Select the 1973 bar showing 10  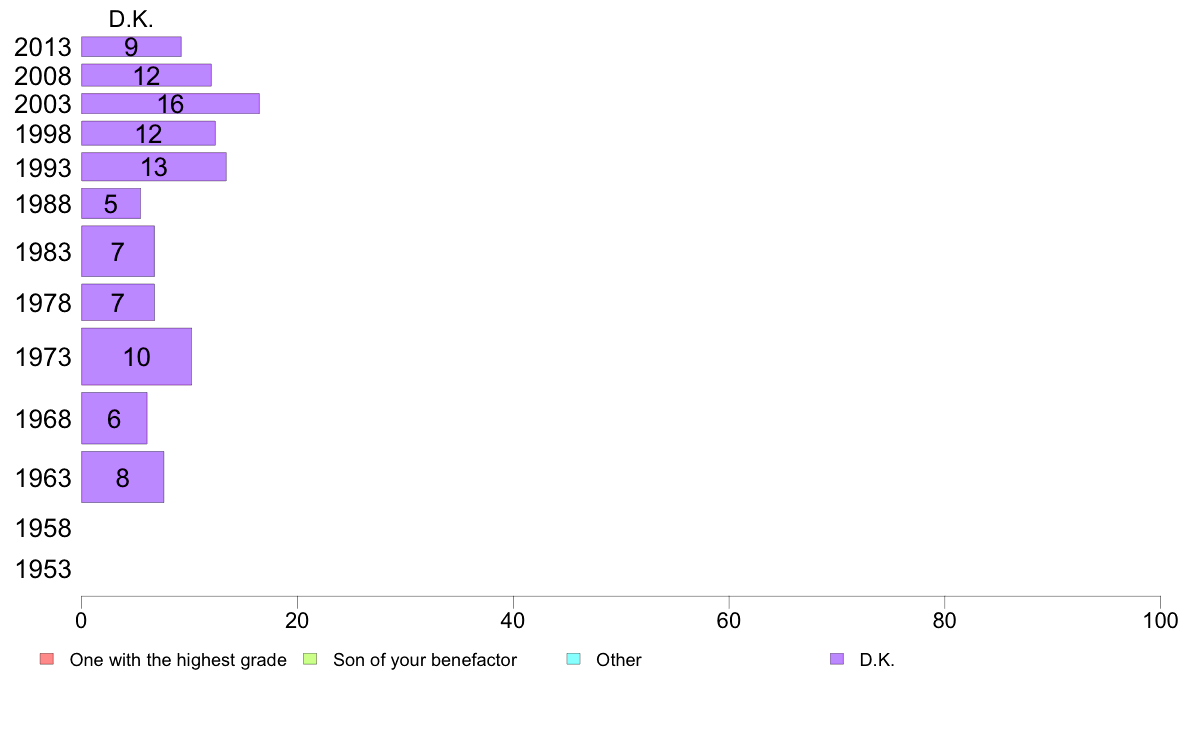pos(136,356)
